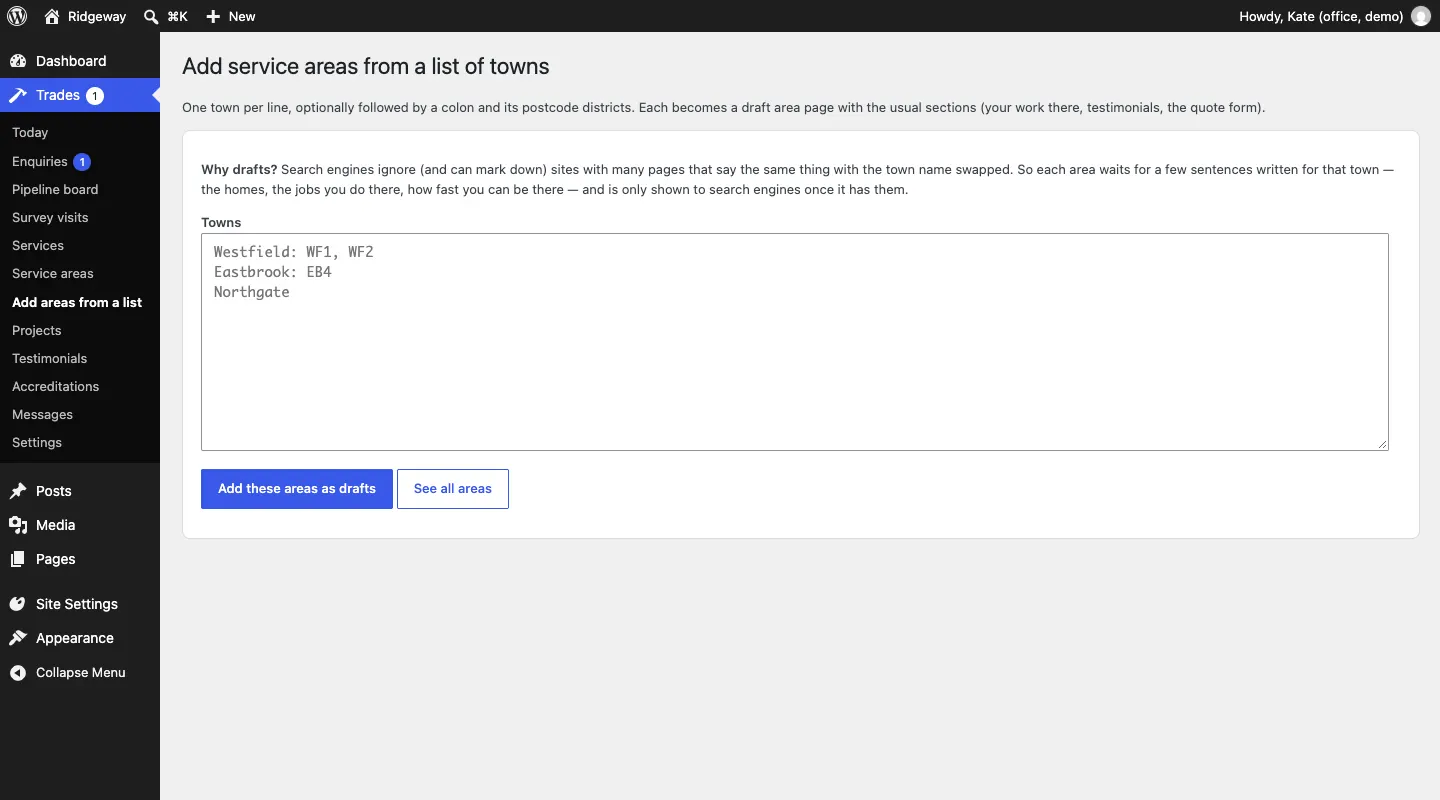Click the bold "Why drafts?" text
This screenshot has height=800, width=1440.
(239, 170)
